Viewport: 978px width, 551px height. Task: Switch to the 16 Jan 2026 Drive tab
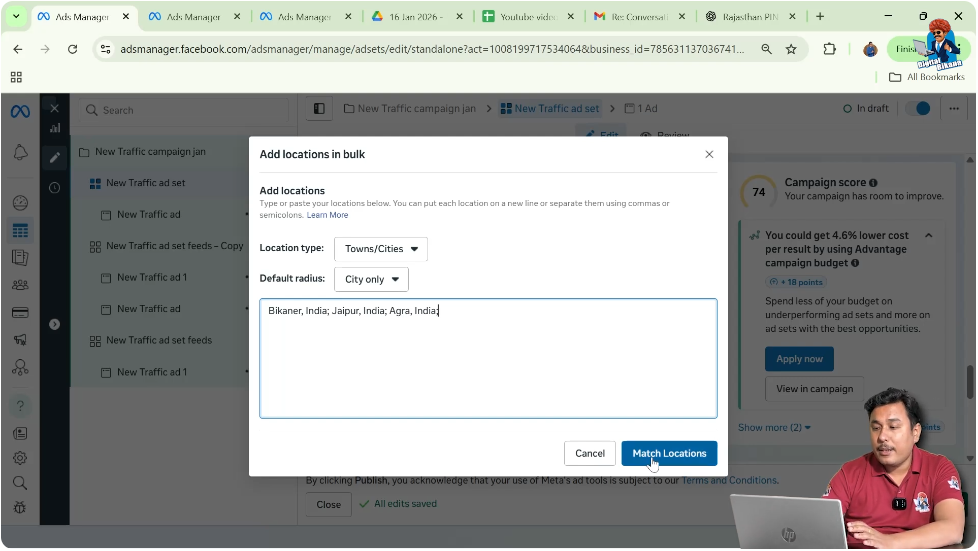click(417, 17)
